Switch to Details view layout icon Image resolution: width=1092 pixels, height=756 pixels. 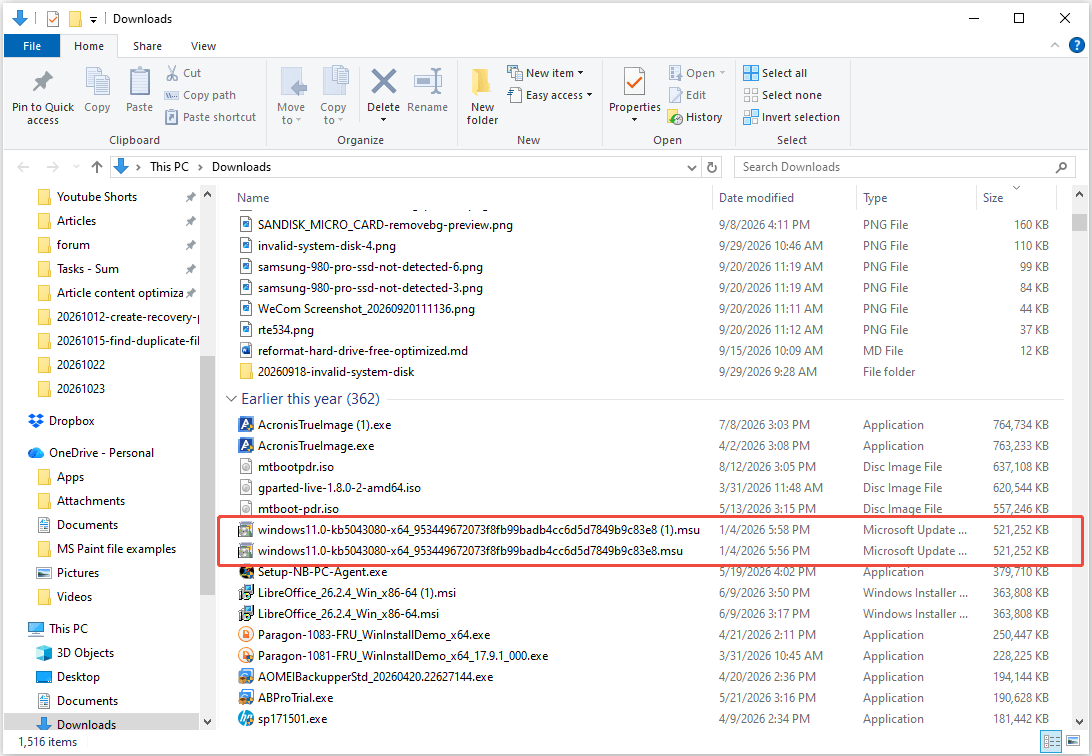[1052, 742]
